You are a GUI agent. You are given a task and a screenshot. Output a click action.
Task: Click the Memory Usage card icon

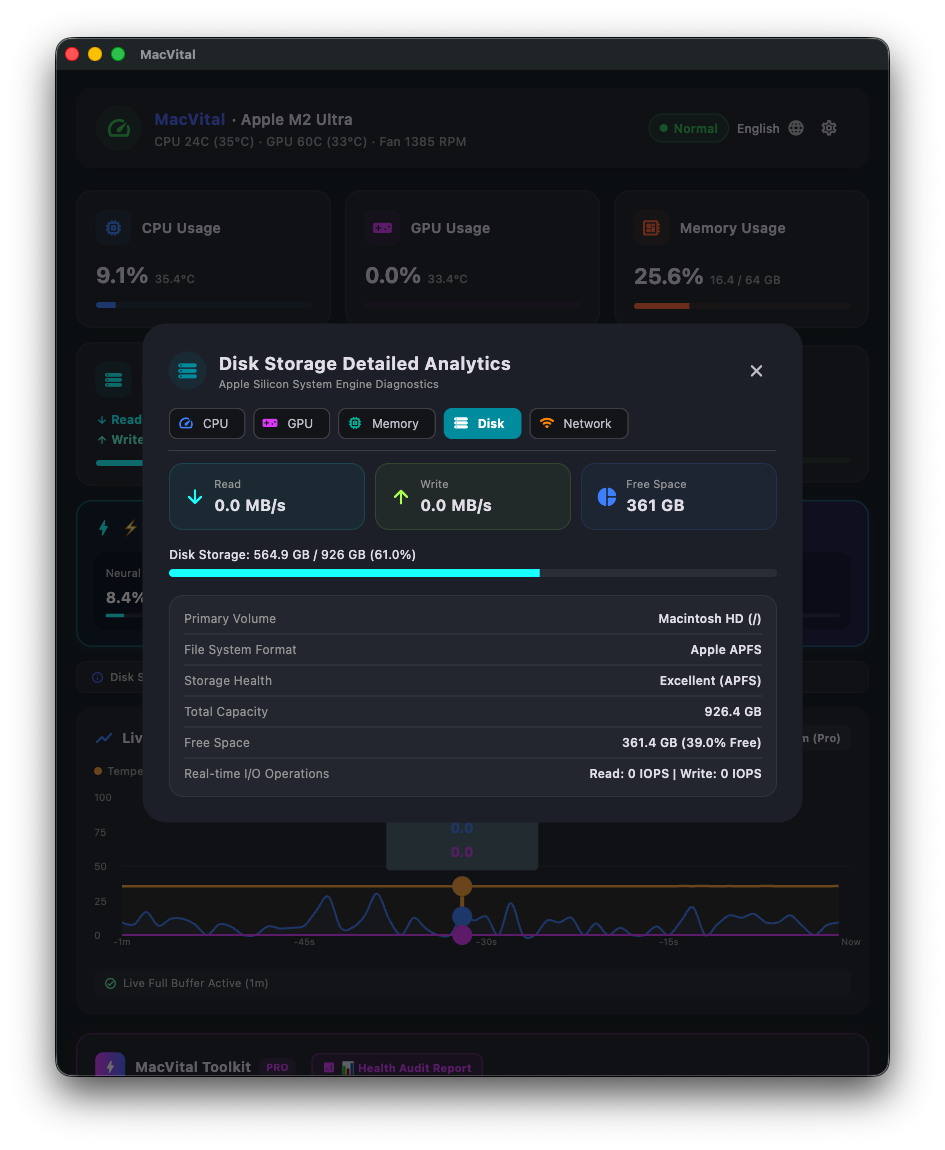click(x=652, y=228)
